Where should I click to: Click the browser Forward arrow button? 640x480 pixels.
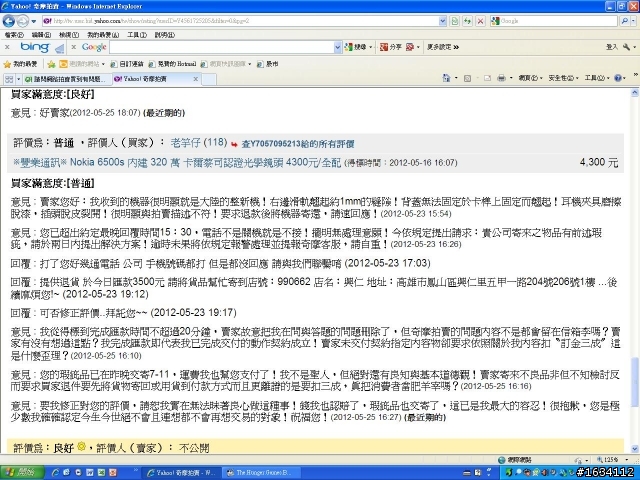[x=23, y=21]
